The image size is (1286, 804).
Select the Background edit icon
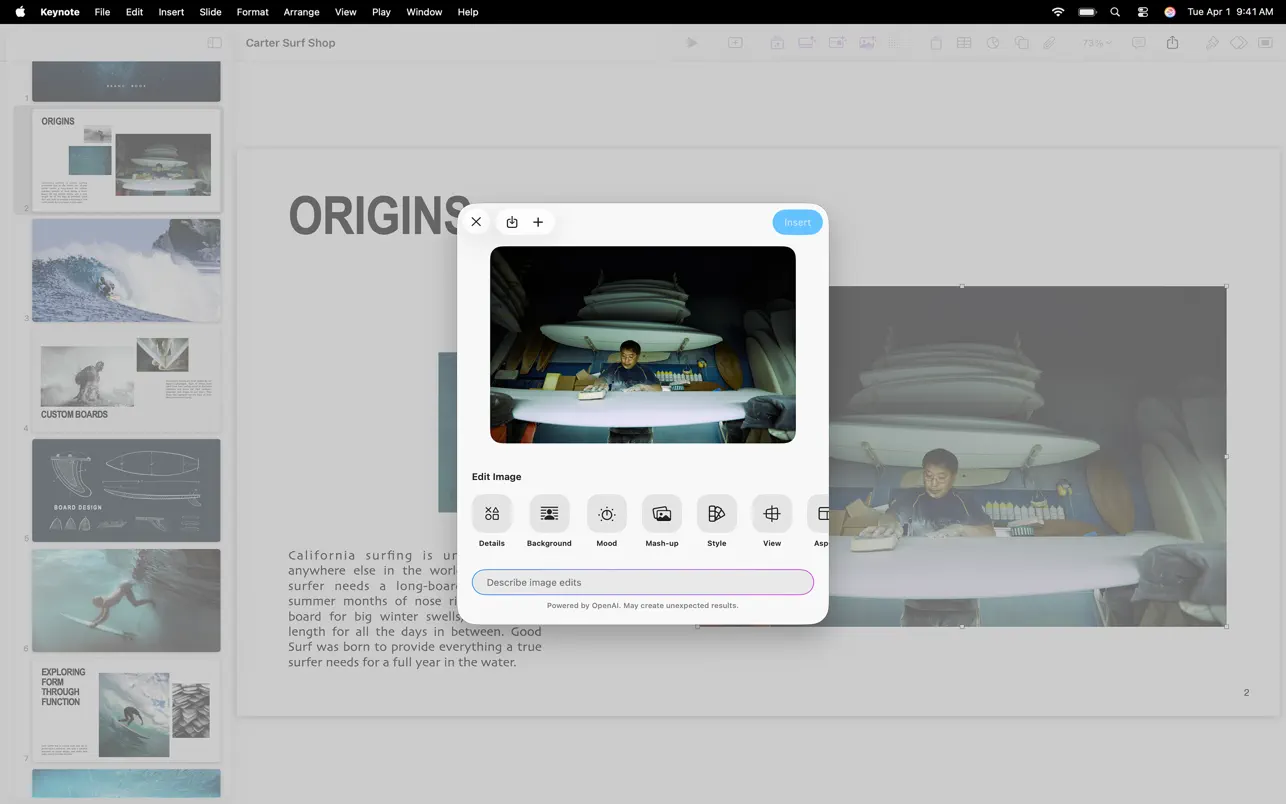(549, 514)
